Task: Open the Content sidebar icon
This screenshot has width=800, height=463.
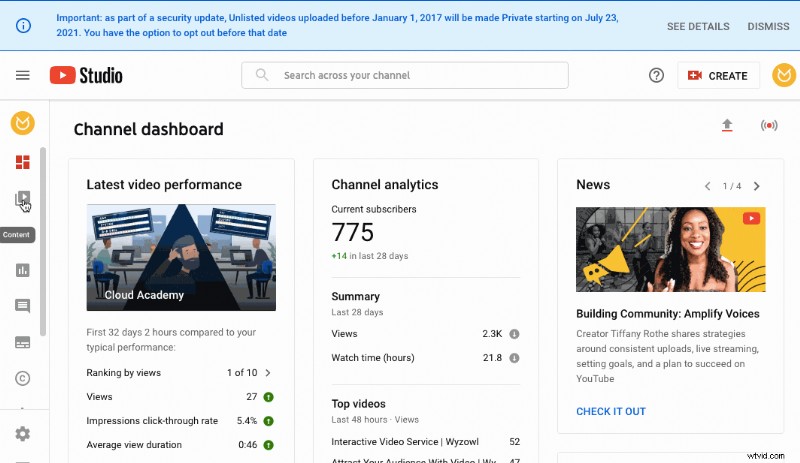Action: 22,199
